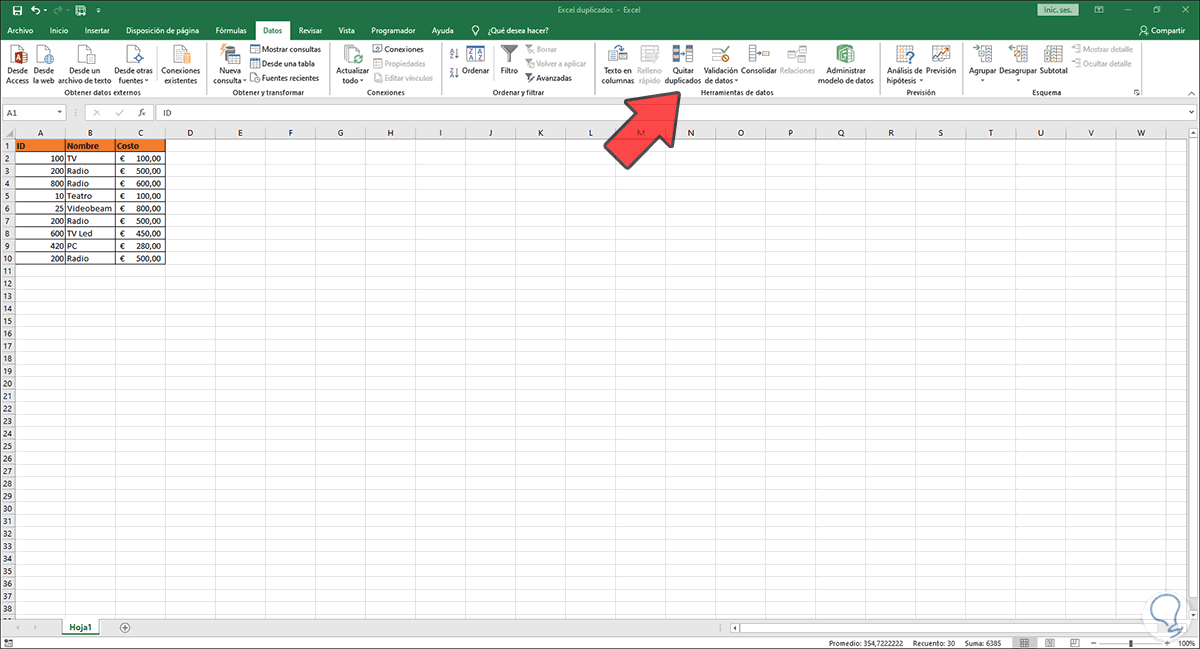
Task: Open the Archivo tab
Action: point(20,30)
